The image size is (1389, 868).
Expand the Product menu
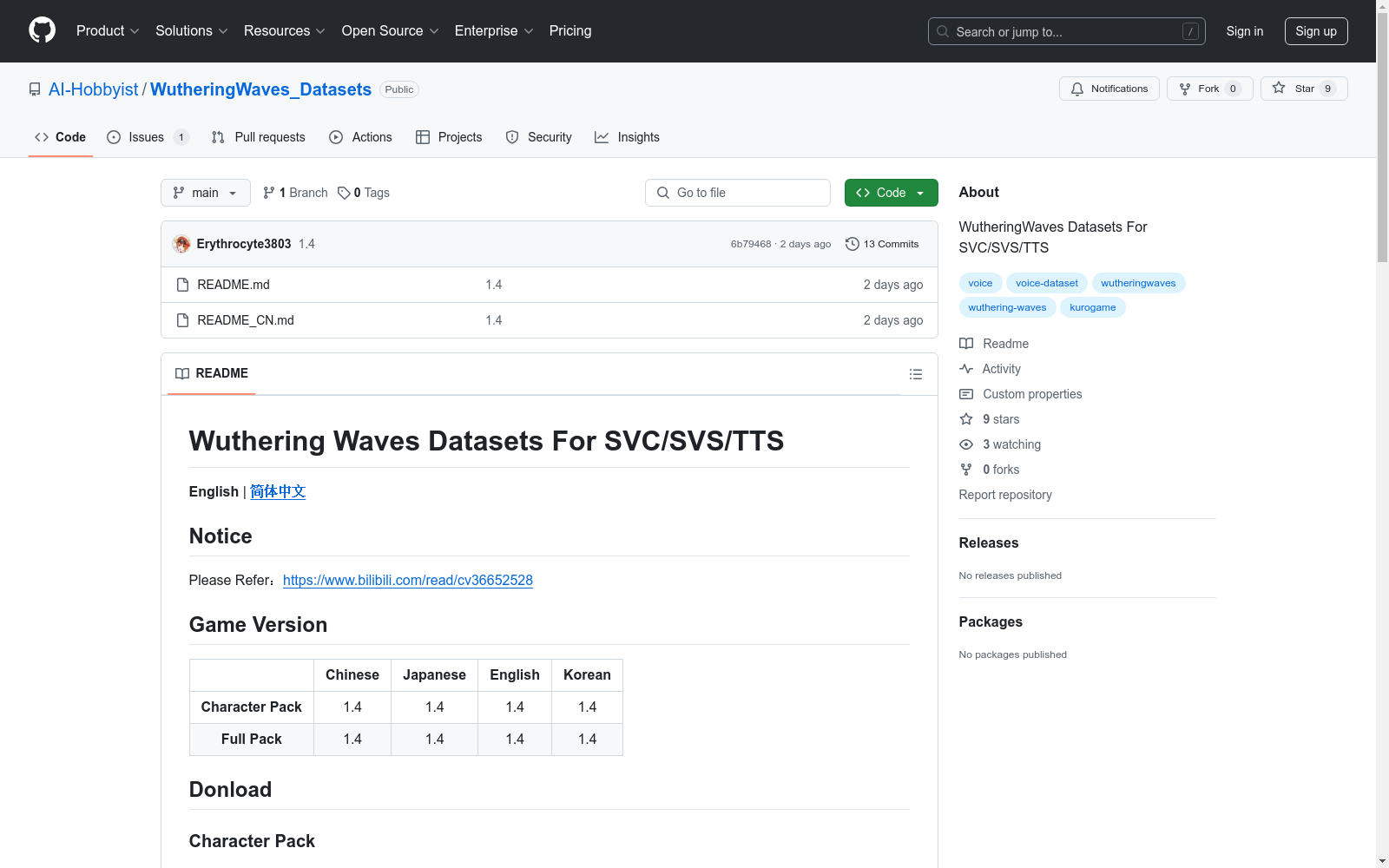108,30
